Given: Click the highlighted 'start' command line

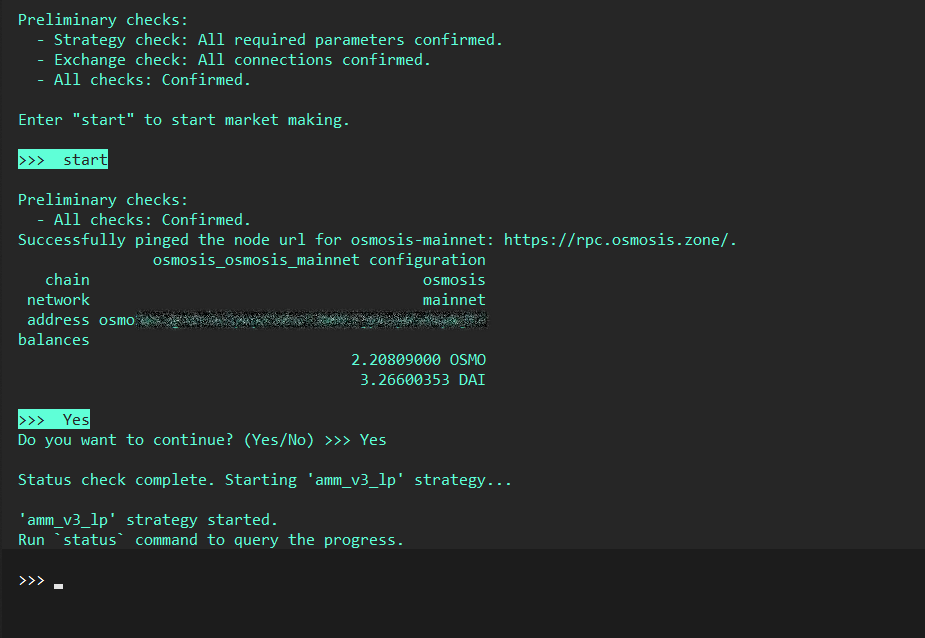Looking at the screenshot, I should tap(63, 160).
